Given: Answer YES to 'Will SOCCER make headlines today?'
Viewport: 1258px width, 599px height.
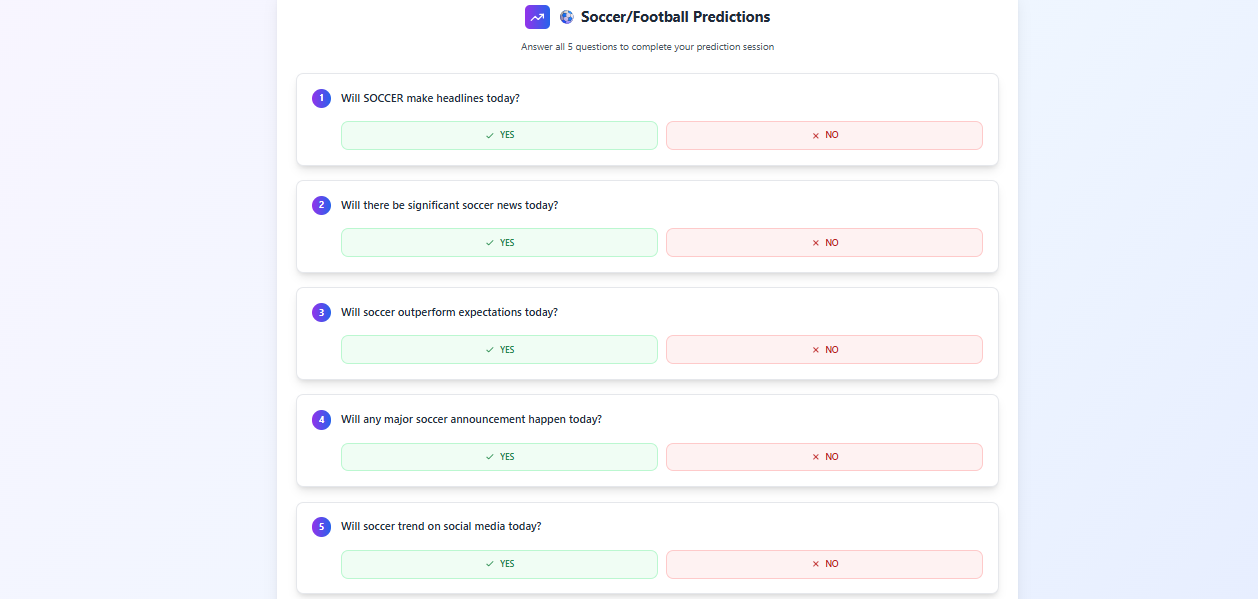Looking at the screenshot, I should [x=499, y=134].
